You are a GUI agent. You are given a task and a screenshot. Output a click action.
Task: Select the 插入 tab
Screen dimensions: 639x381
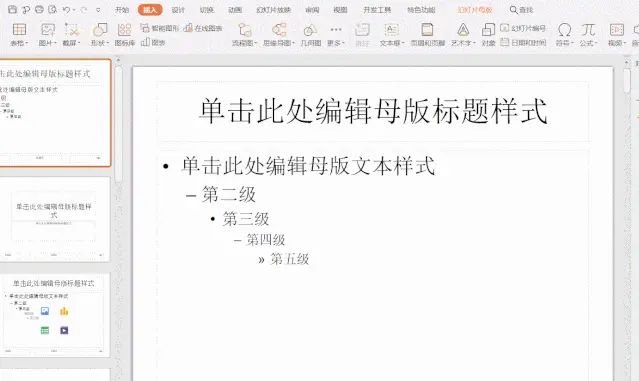(150, 10)
